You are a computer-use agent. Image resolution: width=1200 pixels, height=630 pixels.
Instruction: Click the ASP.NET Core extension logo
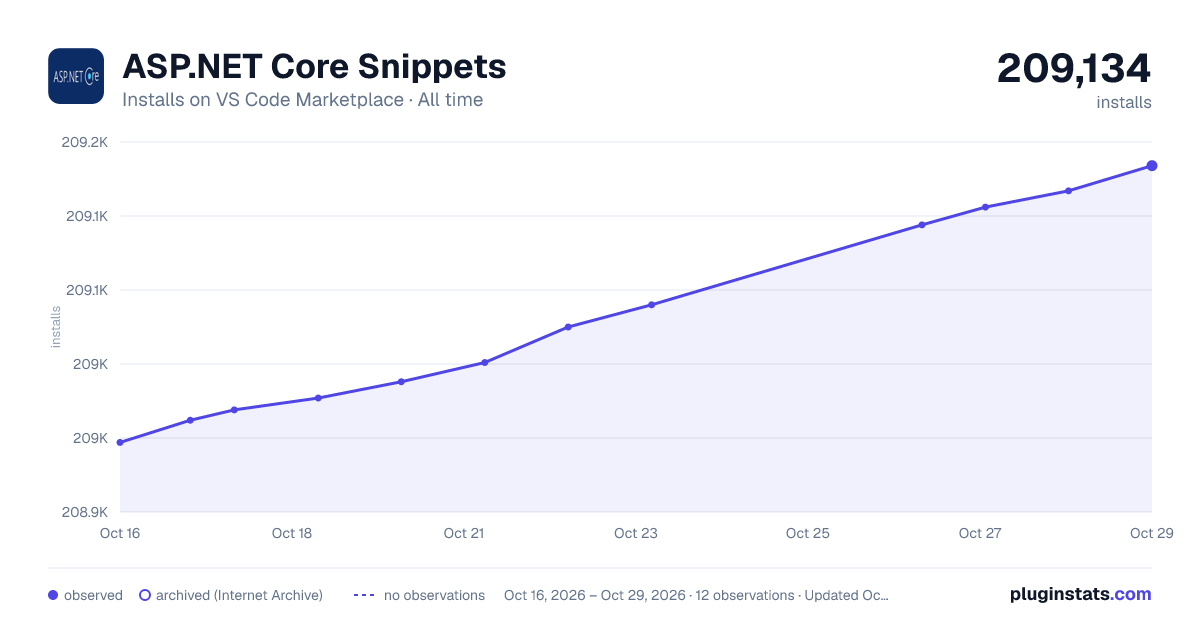click(76, 76)
